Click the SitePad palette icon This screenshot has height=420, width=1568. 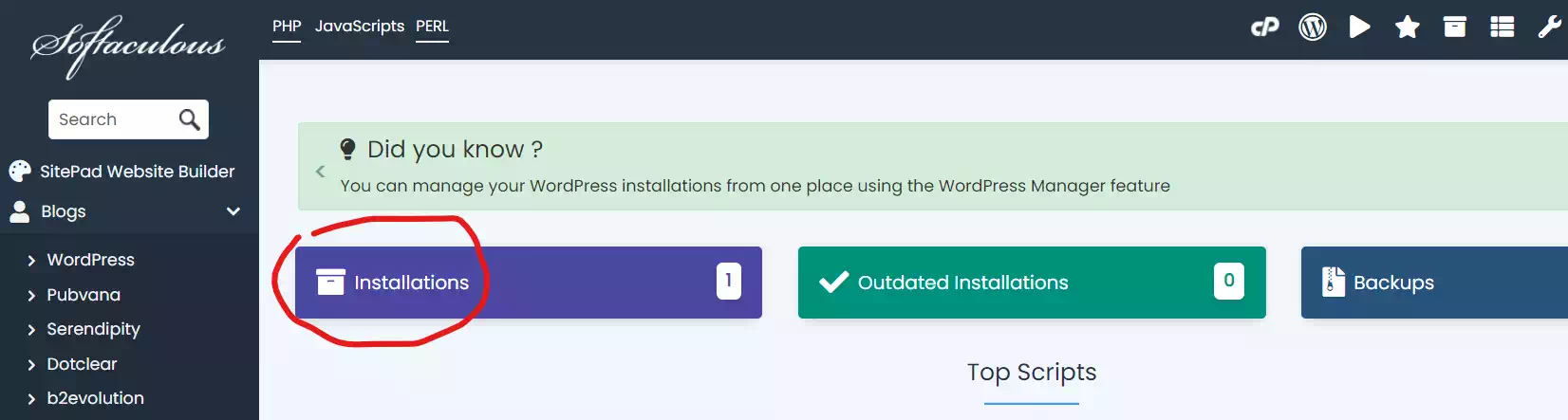[20, 171]
